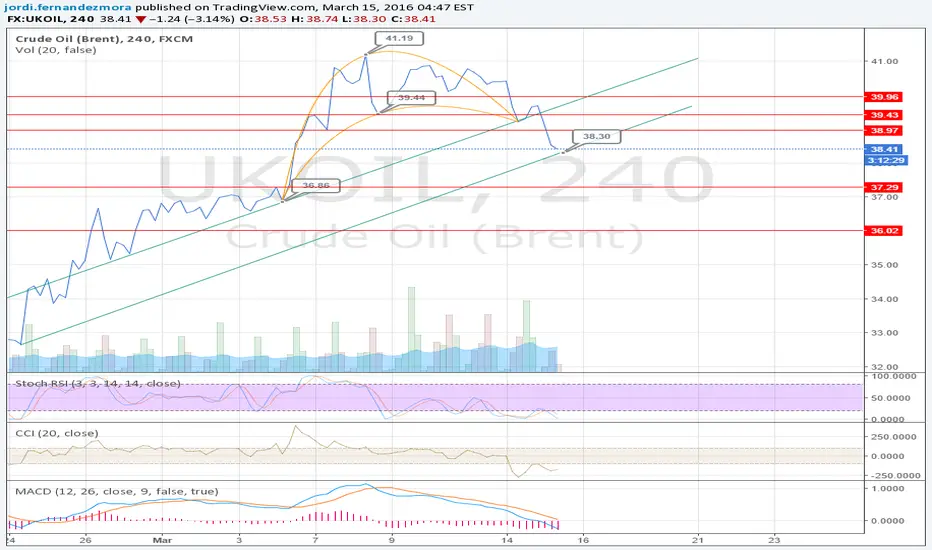Click the 3:12:29 countdown timer tag
This screenshot has height=550, width=932.
886,161
